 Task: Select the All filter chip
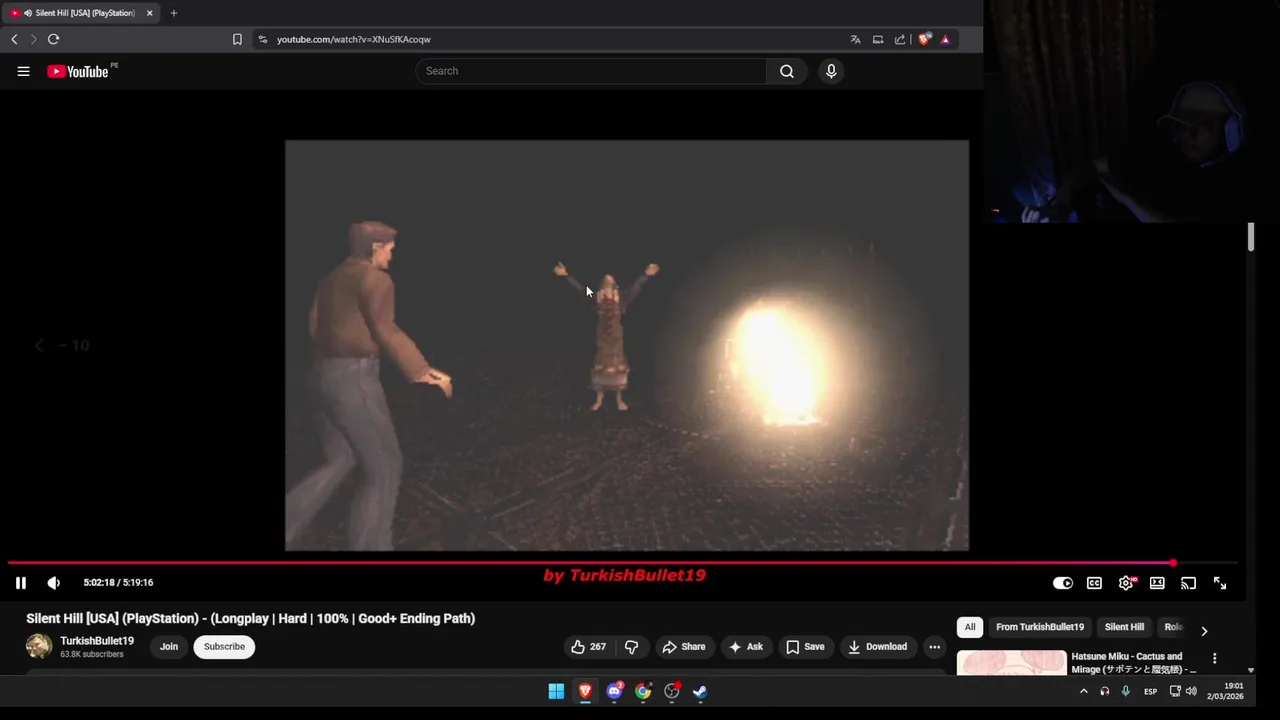(970, 627)
